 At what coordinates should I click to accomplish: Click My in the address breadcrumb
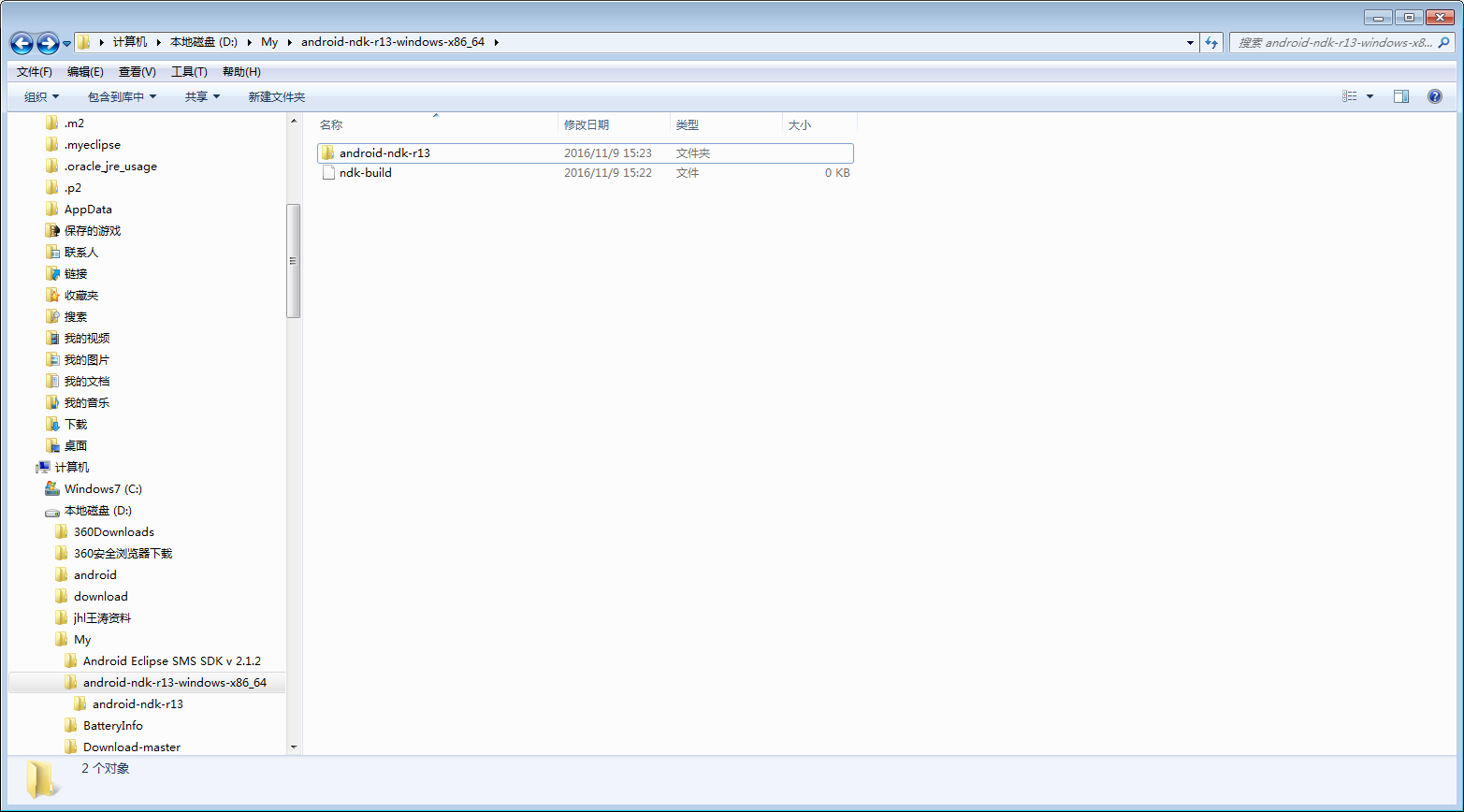pyautogui.click(x=269, y=42)
